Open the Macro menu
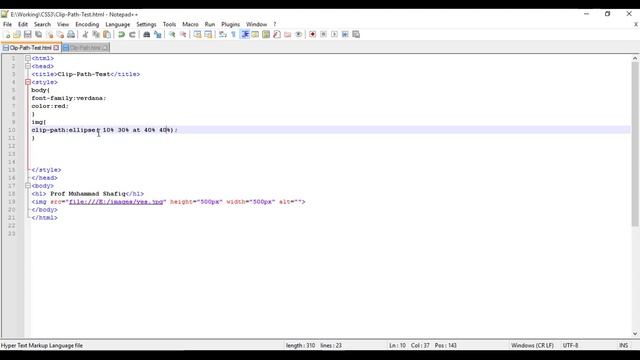Viewport: 640px width, 360px height. pyautogui.click(x=190, y=24)
